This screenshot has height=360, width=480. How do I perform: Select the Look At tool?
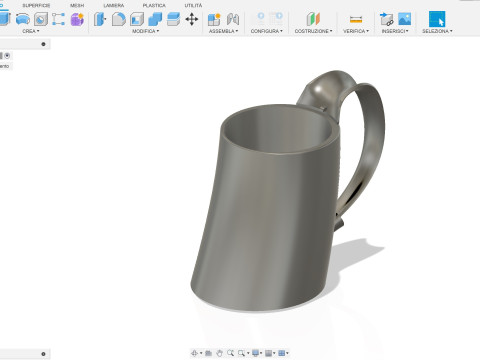click(208, 353)
